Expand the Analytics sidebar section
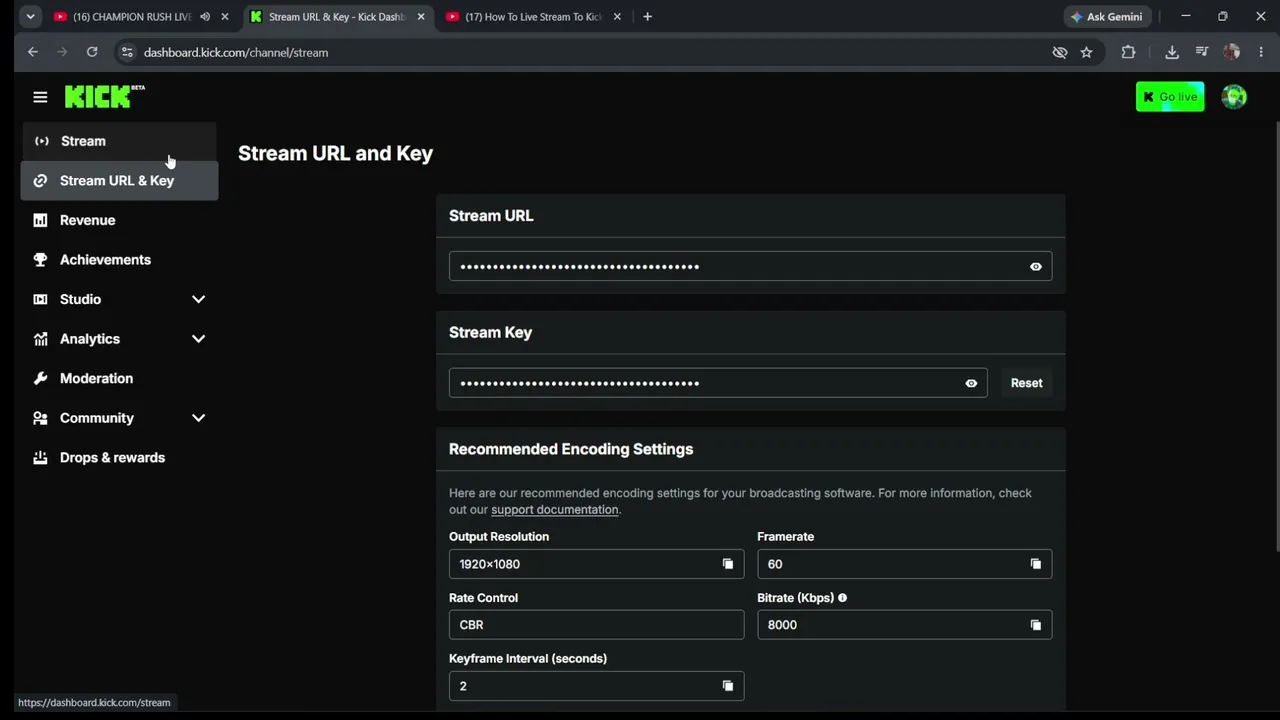The image size is (1280, 720). [x=198, y=339]
